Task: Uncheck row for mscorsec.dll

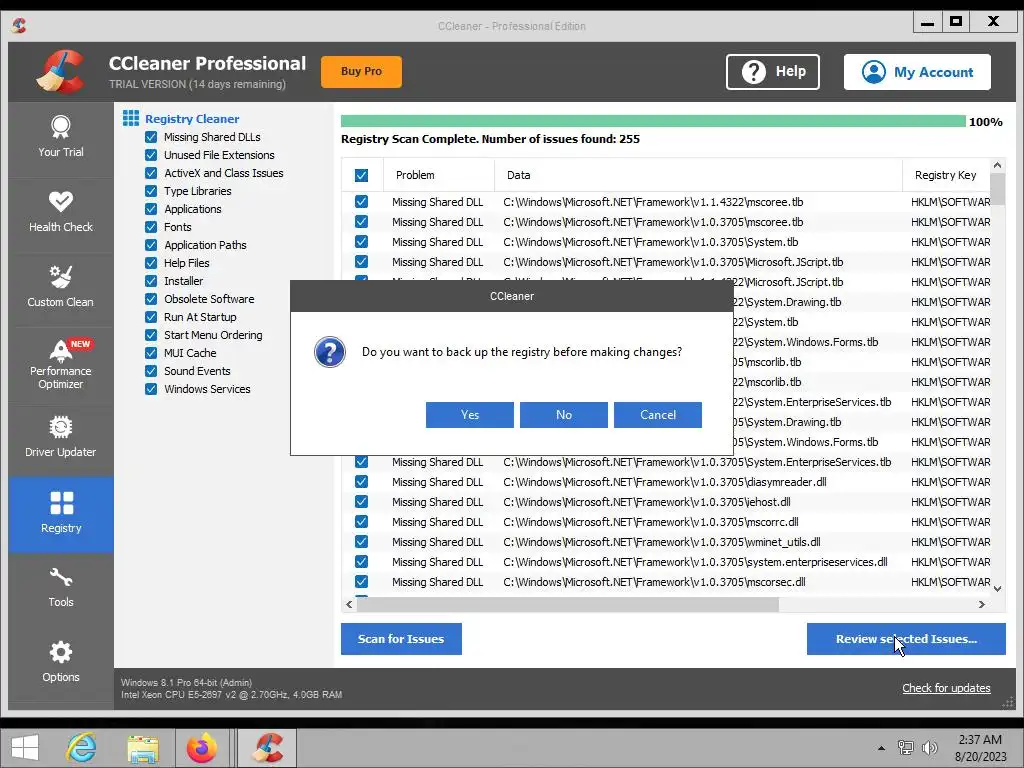Action: [361, 581]
